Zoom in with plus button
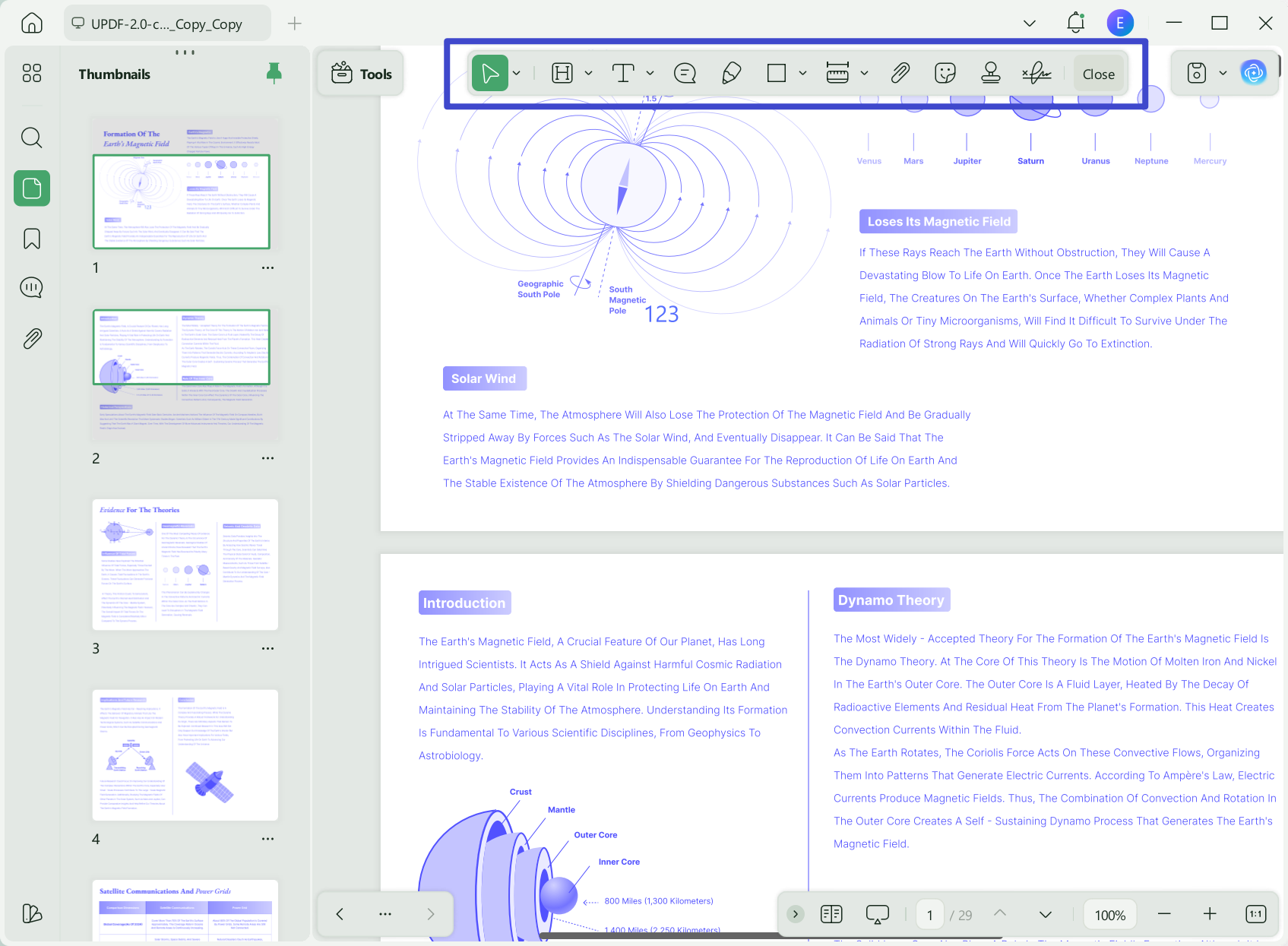 1210,914
